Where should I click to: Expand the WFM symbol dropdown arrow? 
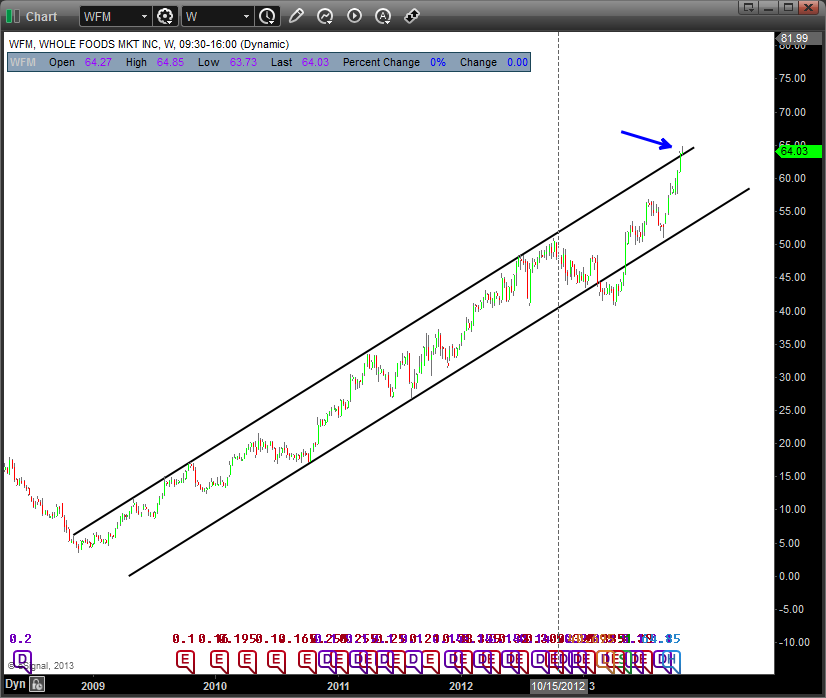click(144, 16)
